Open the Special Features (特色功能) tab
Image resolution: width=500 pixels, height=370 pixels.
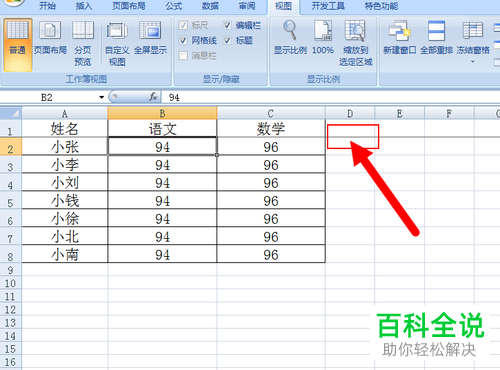pyautogui.click(x=381, y=6)
